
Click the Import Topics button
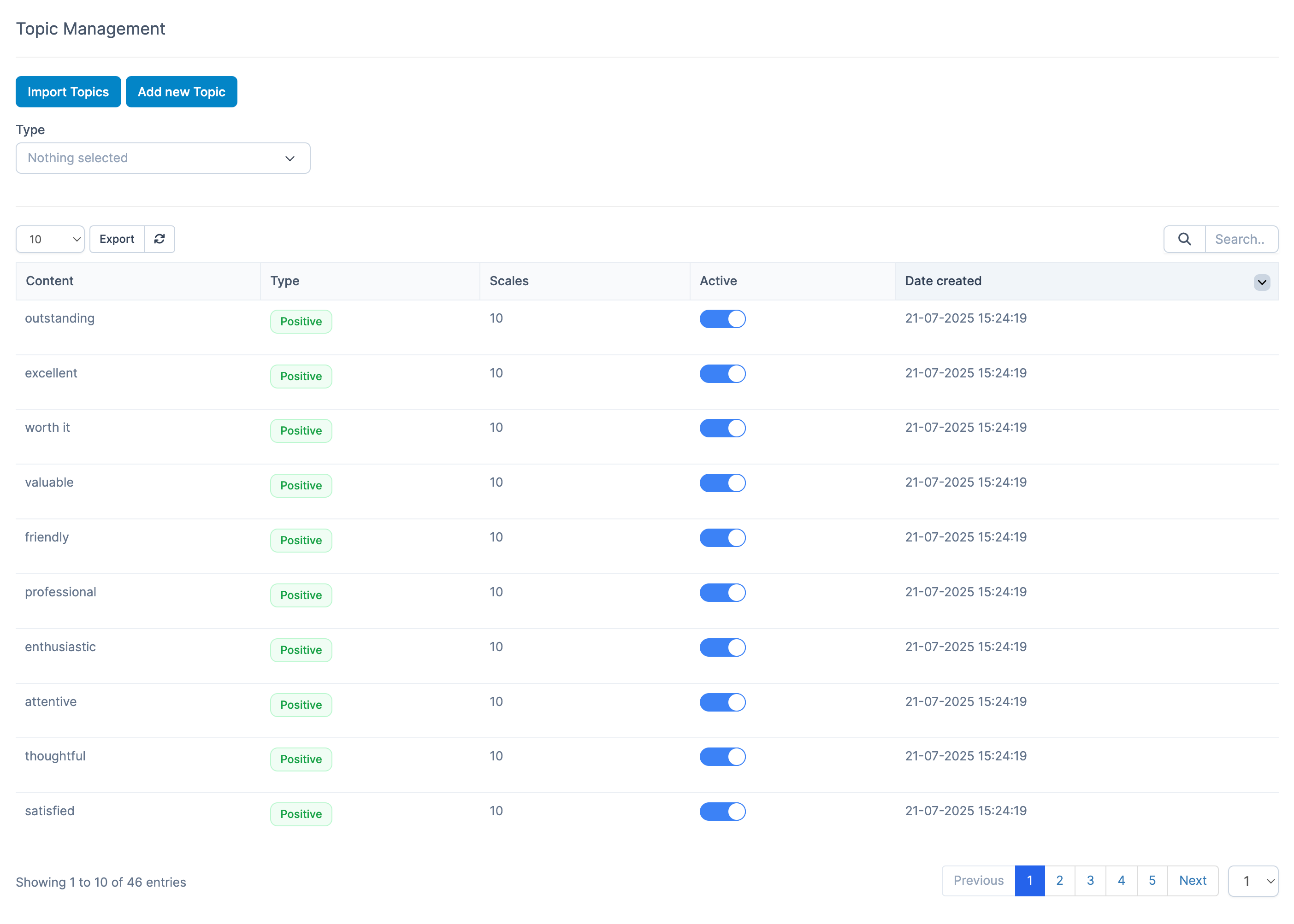68,92
